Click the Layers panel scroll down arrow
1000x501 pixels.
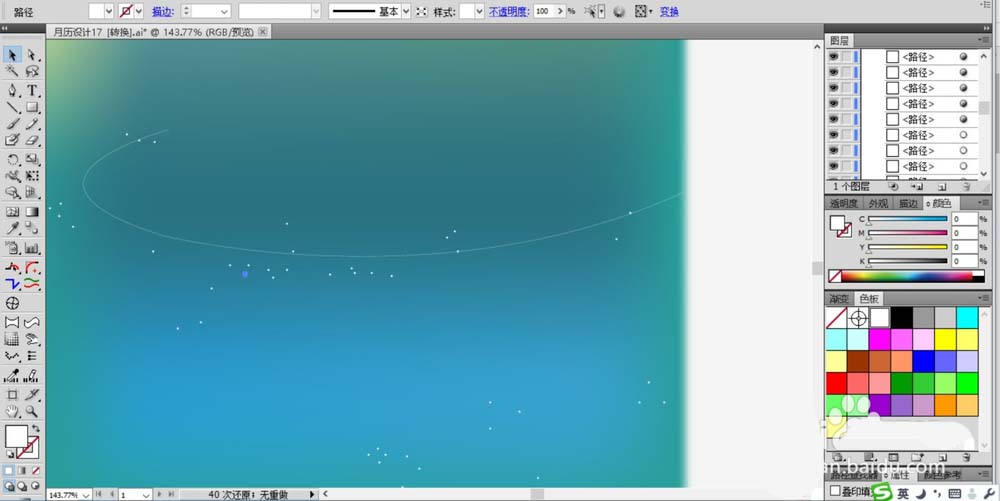[984, 173]
